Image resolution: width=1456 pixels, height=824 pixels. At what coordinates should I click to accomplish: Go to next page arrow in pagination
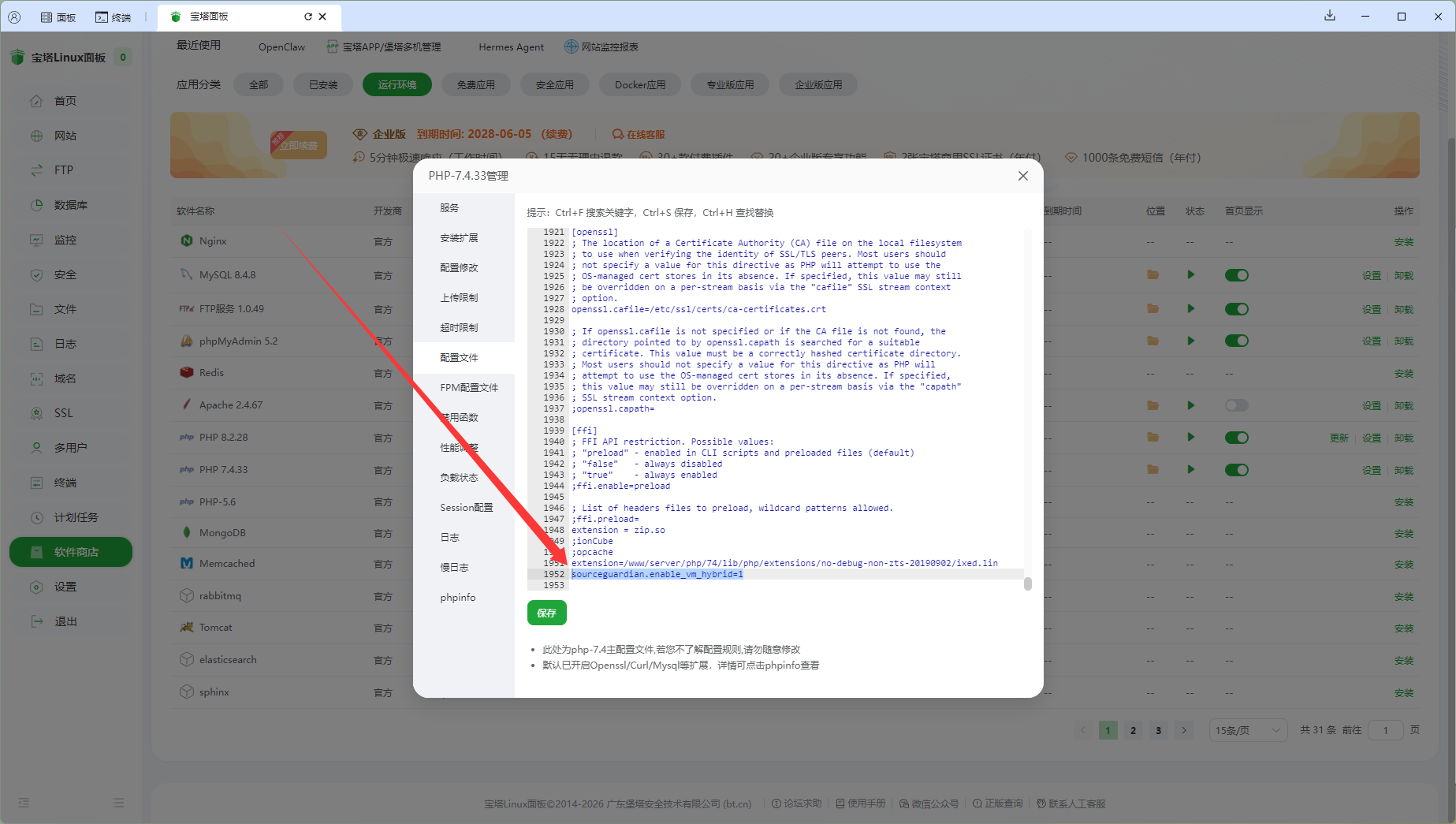coord(1183,730)
